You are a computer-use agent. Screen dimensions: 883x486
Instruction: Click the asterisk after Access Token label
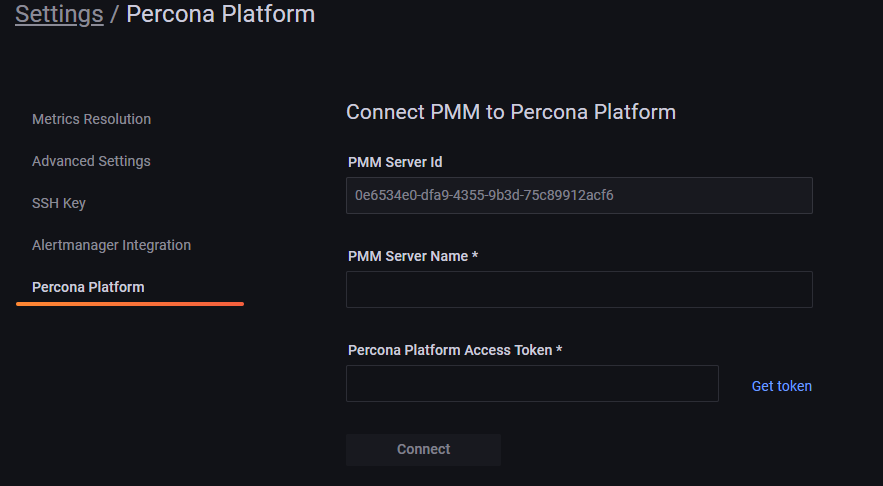(559, 350)
